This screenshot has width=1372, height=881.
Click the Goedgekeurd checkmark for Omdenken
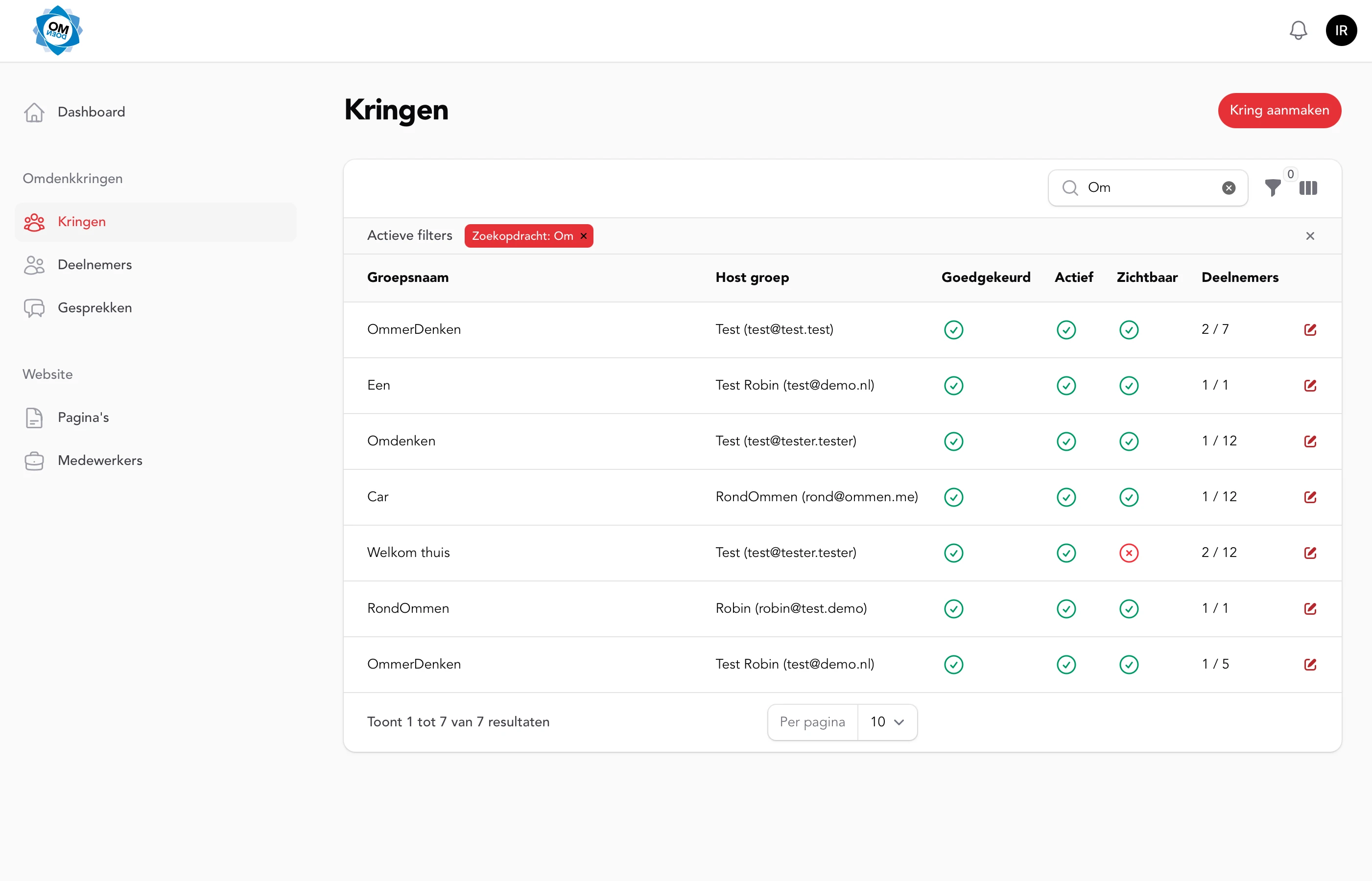tap(953, 441)
